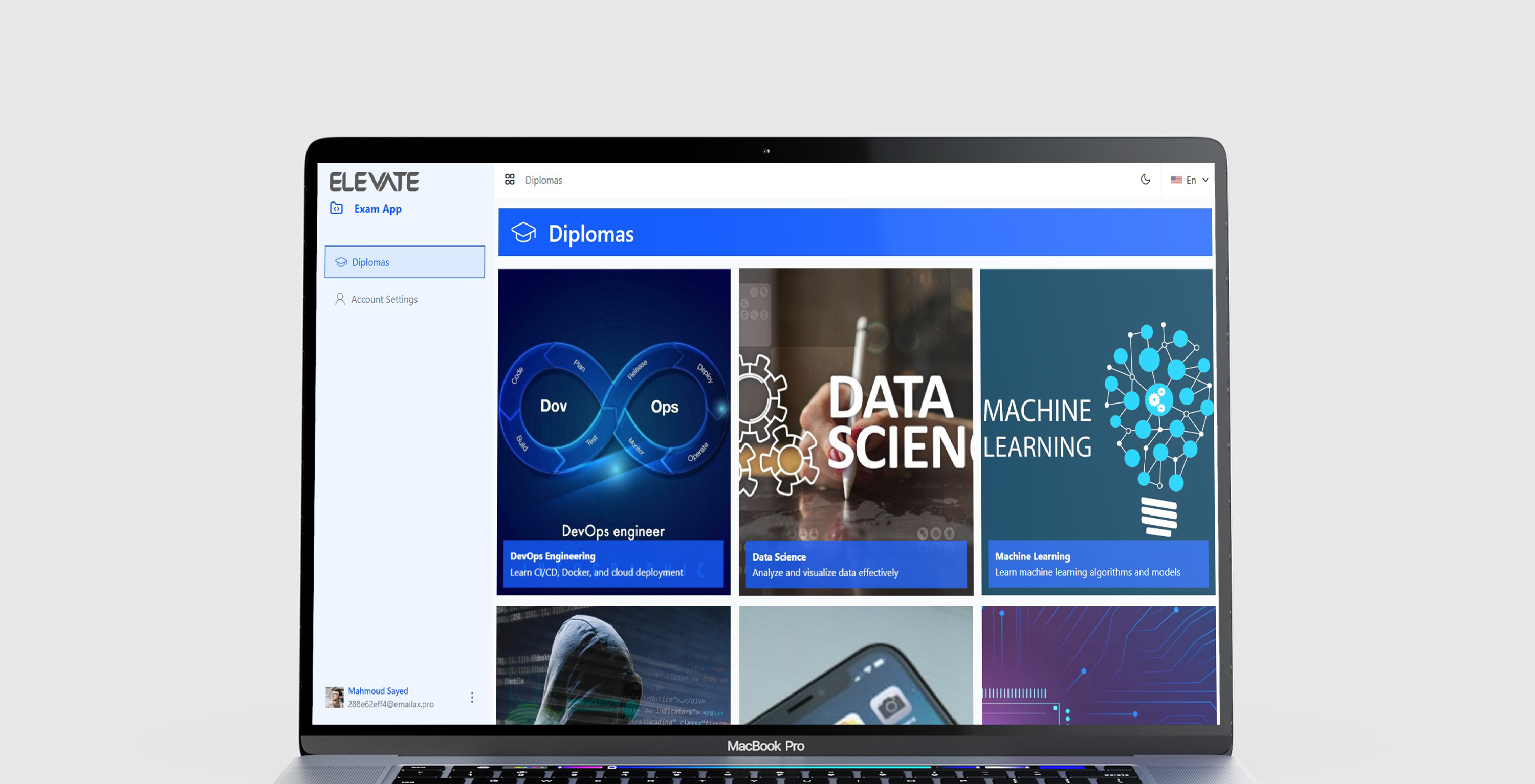Click the graduation cap in Diplomas banner

[523, 232]
